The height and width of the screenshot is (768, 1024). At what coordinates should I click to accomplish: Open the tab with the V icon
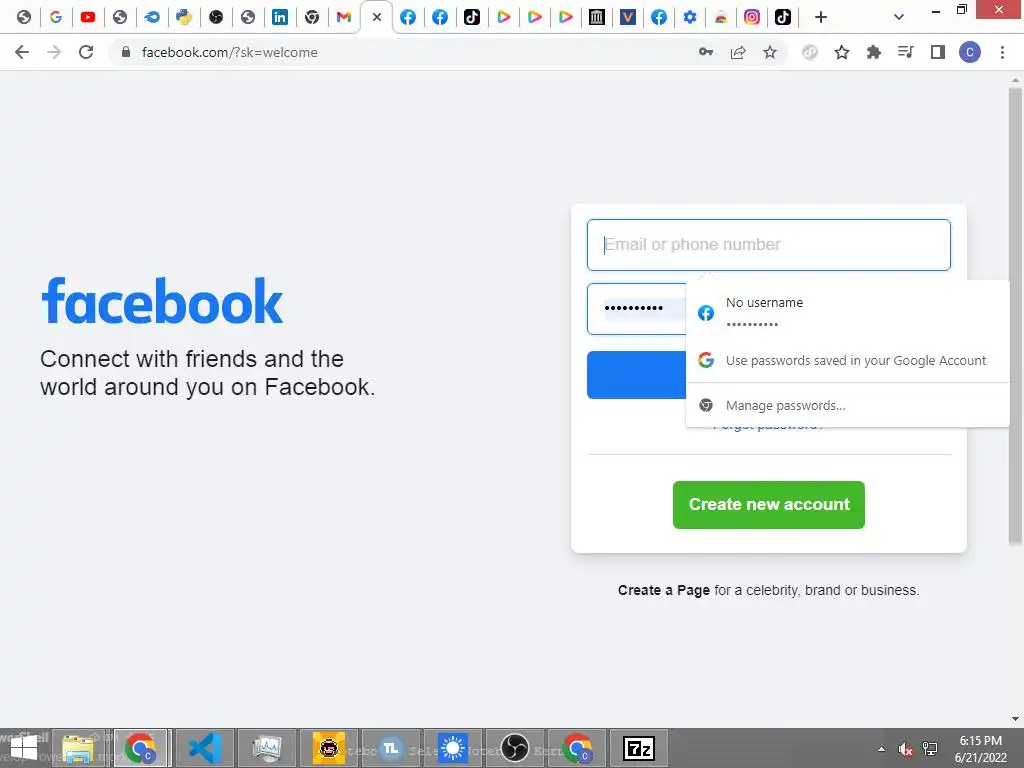(x=628, y=17)
